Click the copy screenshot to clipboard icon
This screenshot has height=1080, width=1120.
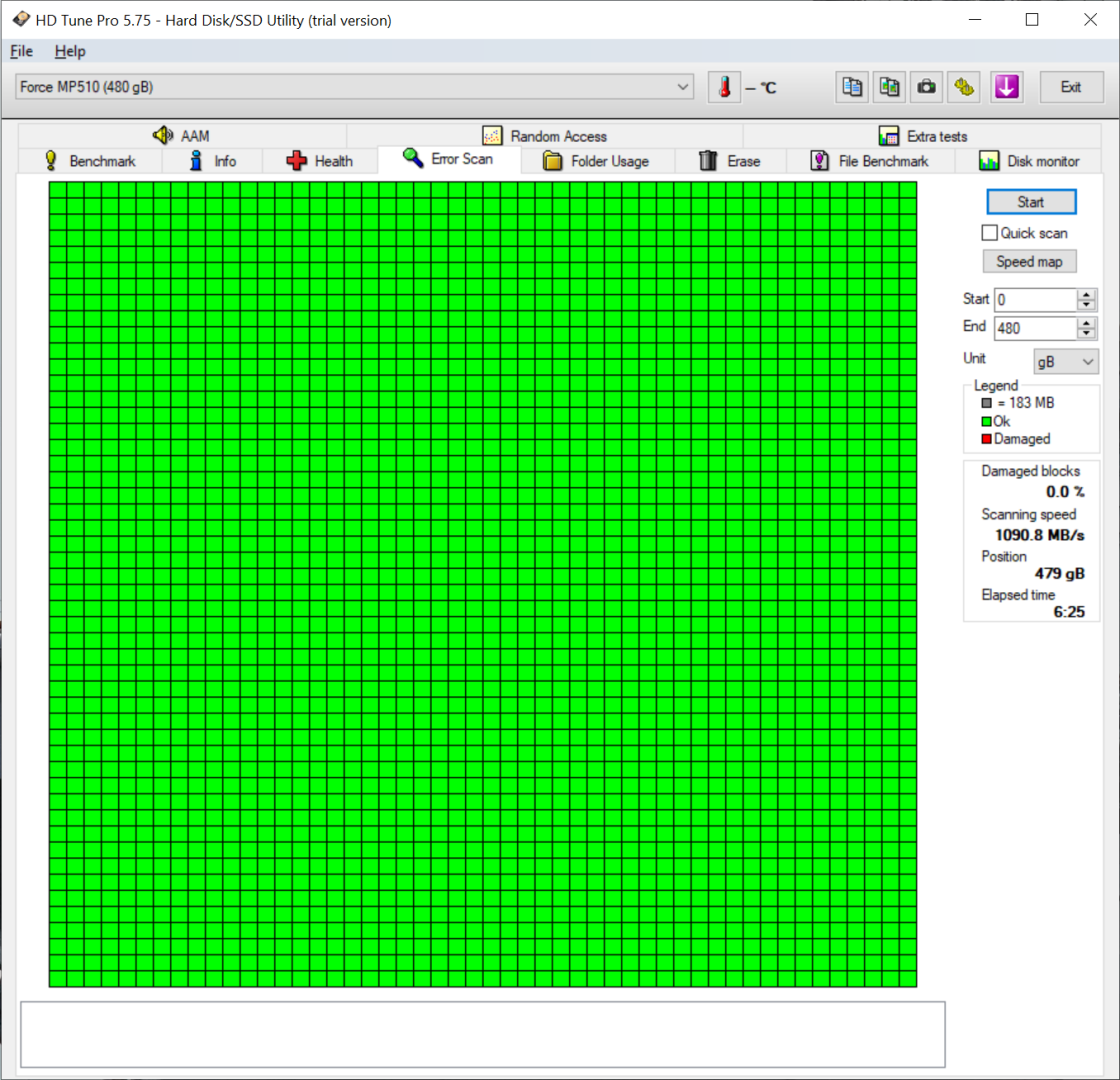pos(889,87)
